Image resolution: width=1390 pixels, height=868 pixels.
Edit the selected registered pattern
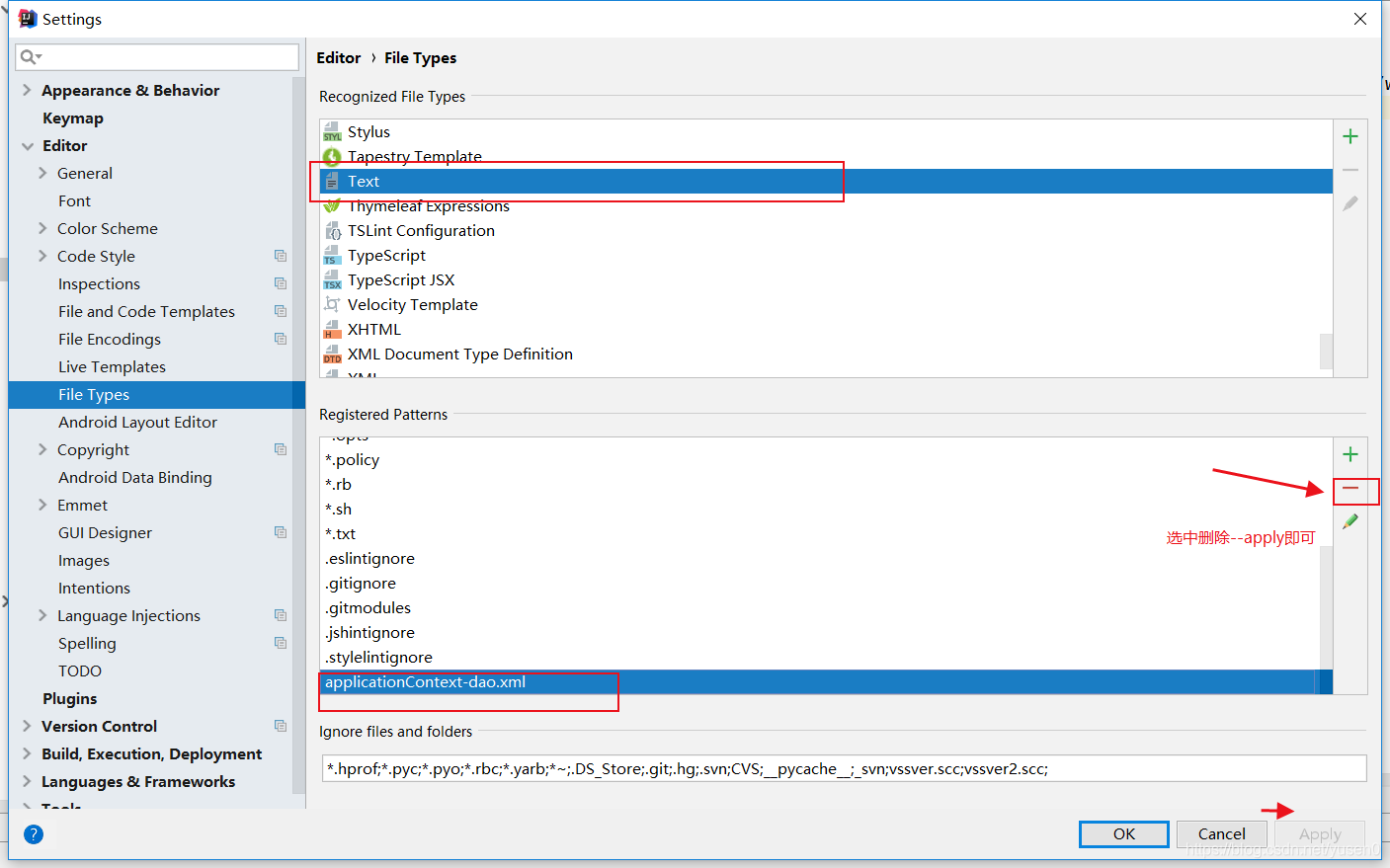[1349, 521]
